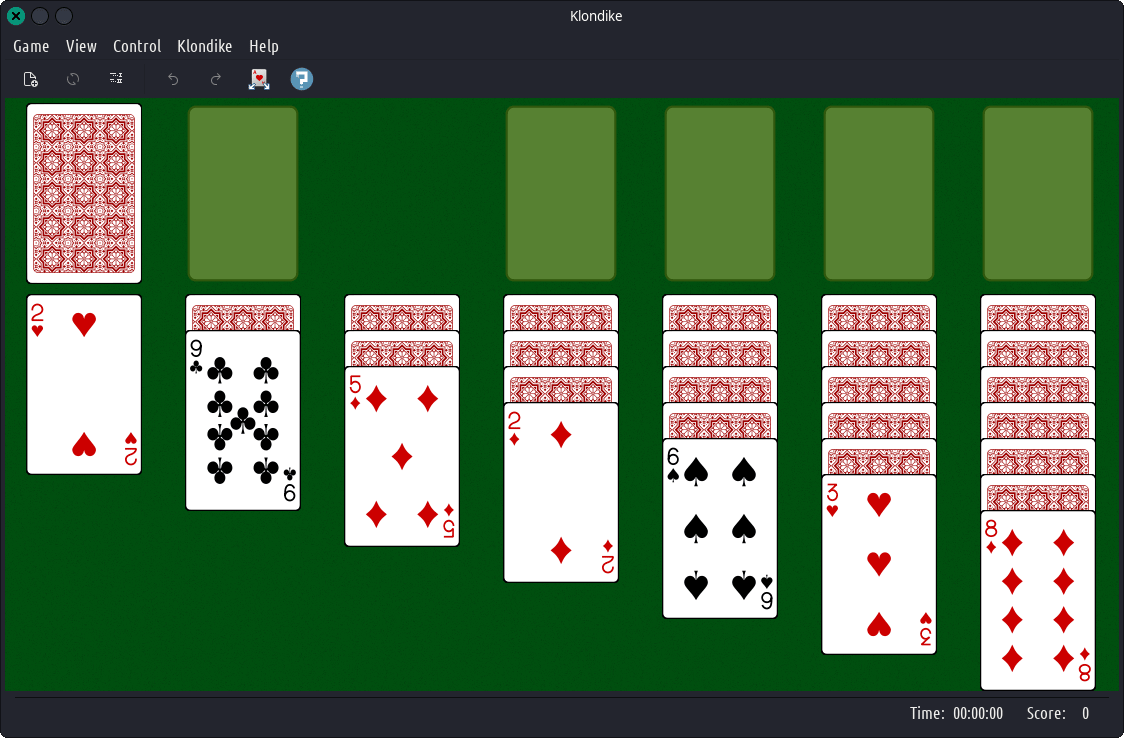Click the 5 of diamonds card
The image size is (1124, 738).
402,457
